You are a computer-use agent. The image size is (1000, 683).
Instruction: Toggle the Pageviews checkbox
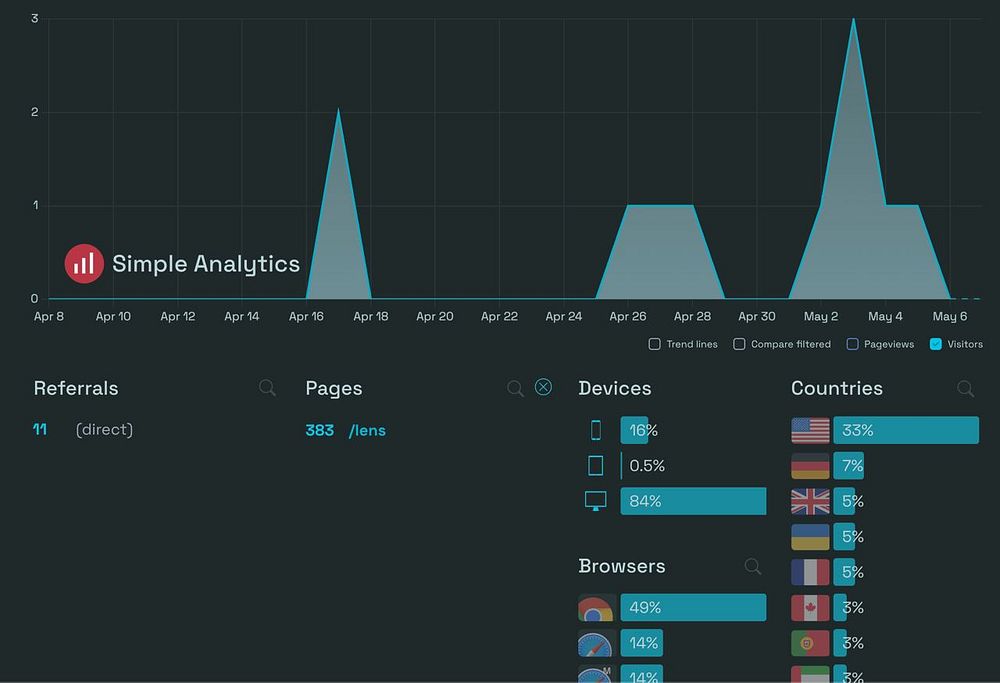point(852,344)
